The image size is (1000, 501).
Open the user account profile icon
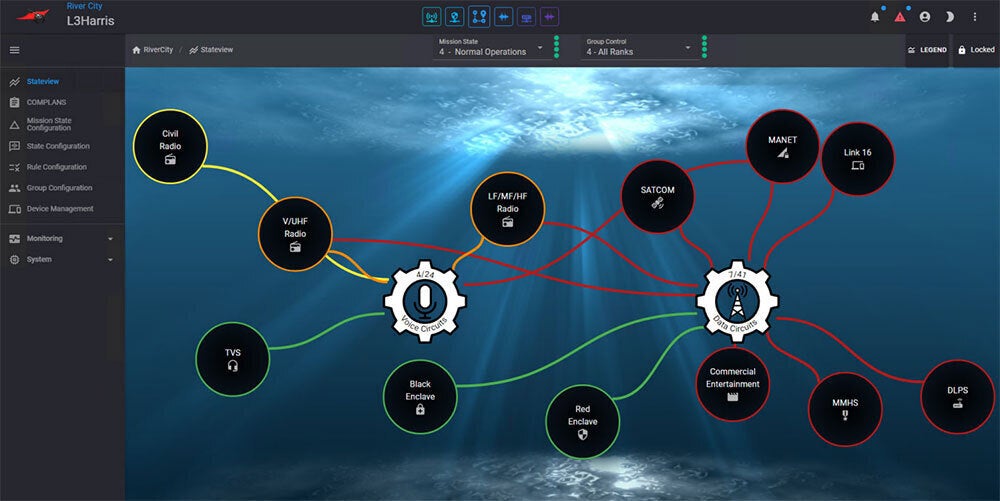(925, 17)
